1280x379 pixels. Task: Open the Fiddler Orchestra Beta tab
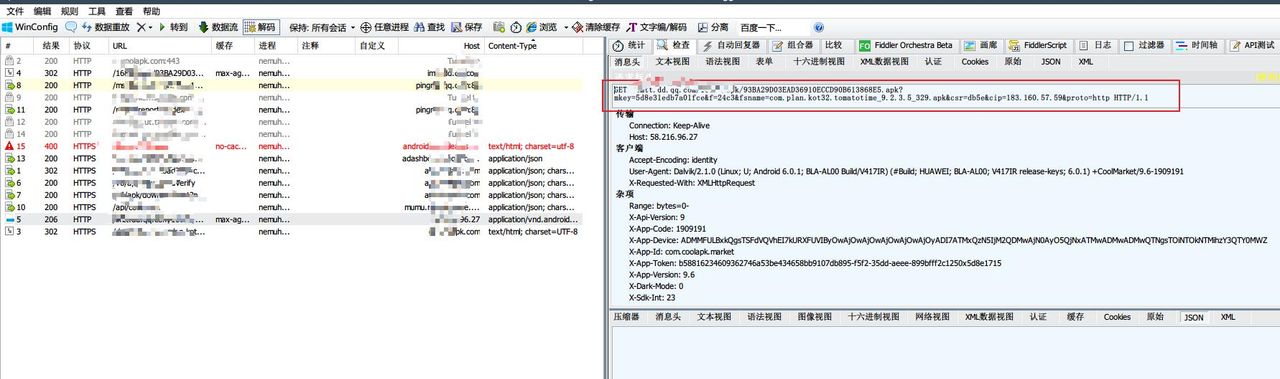click(906, 45)
